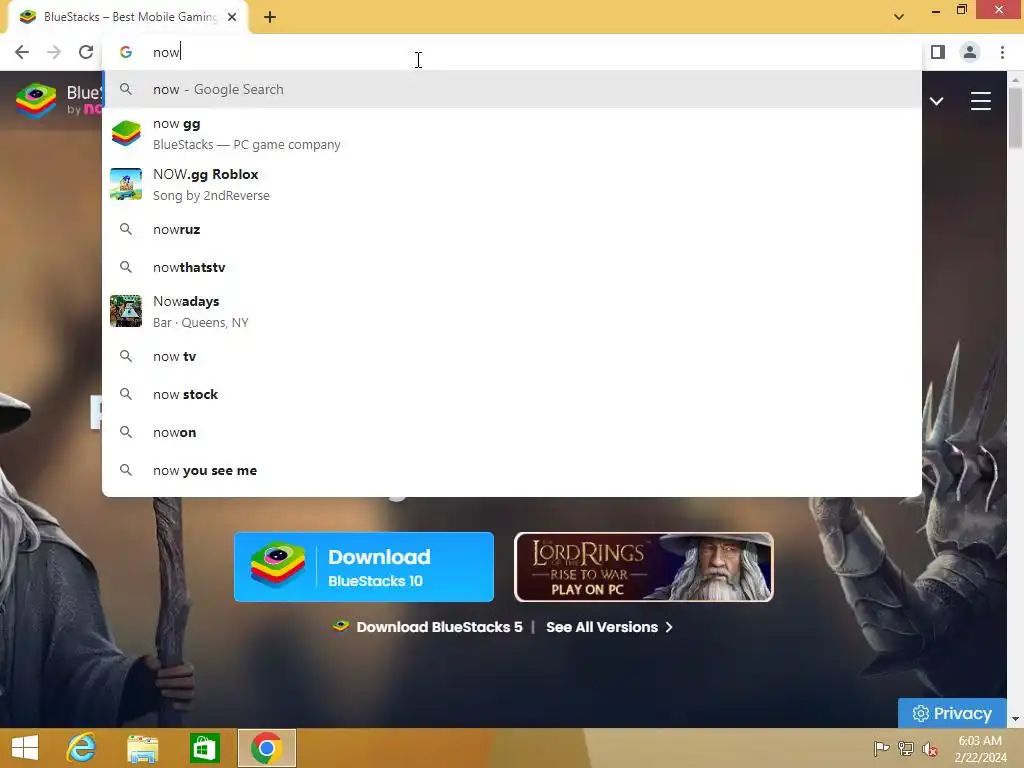1024x768 pixels.
Task: Click the Download BlueStacks 10 button
Action: [x=364, y=567]
